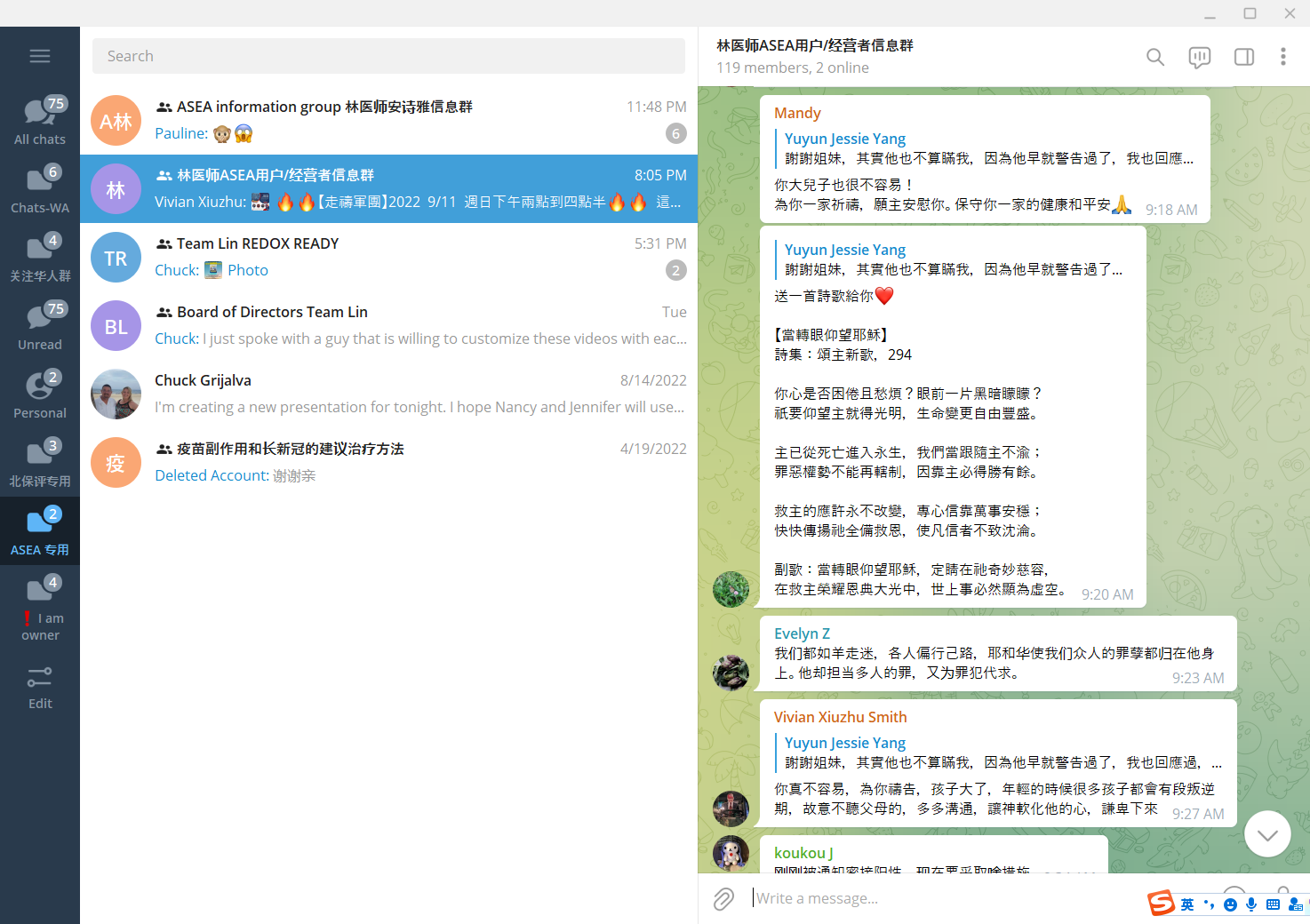Click the Sogou S input method logo
Viewport: 1310px width, 924px height.
point(1161,903)
